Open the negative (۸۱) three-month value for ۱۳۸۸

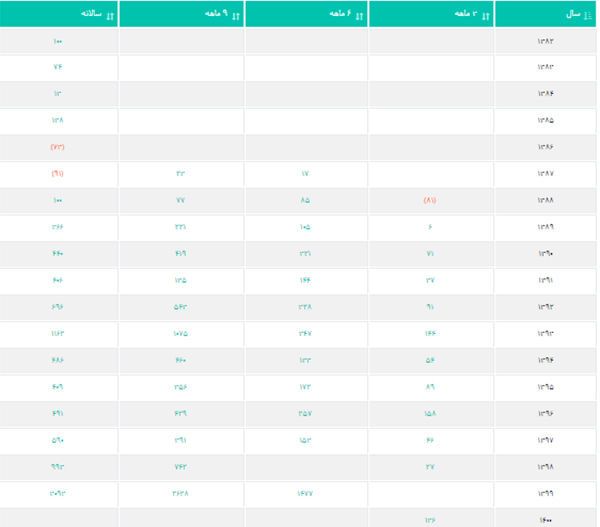click(x=430, y=200)
